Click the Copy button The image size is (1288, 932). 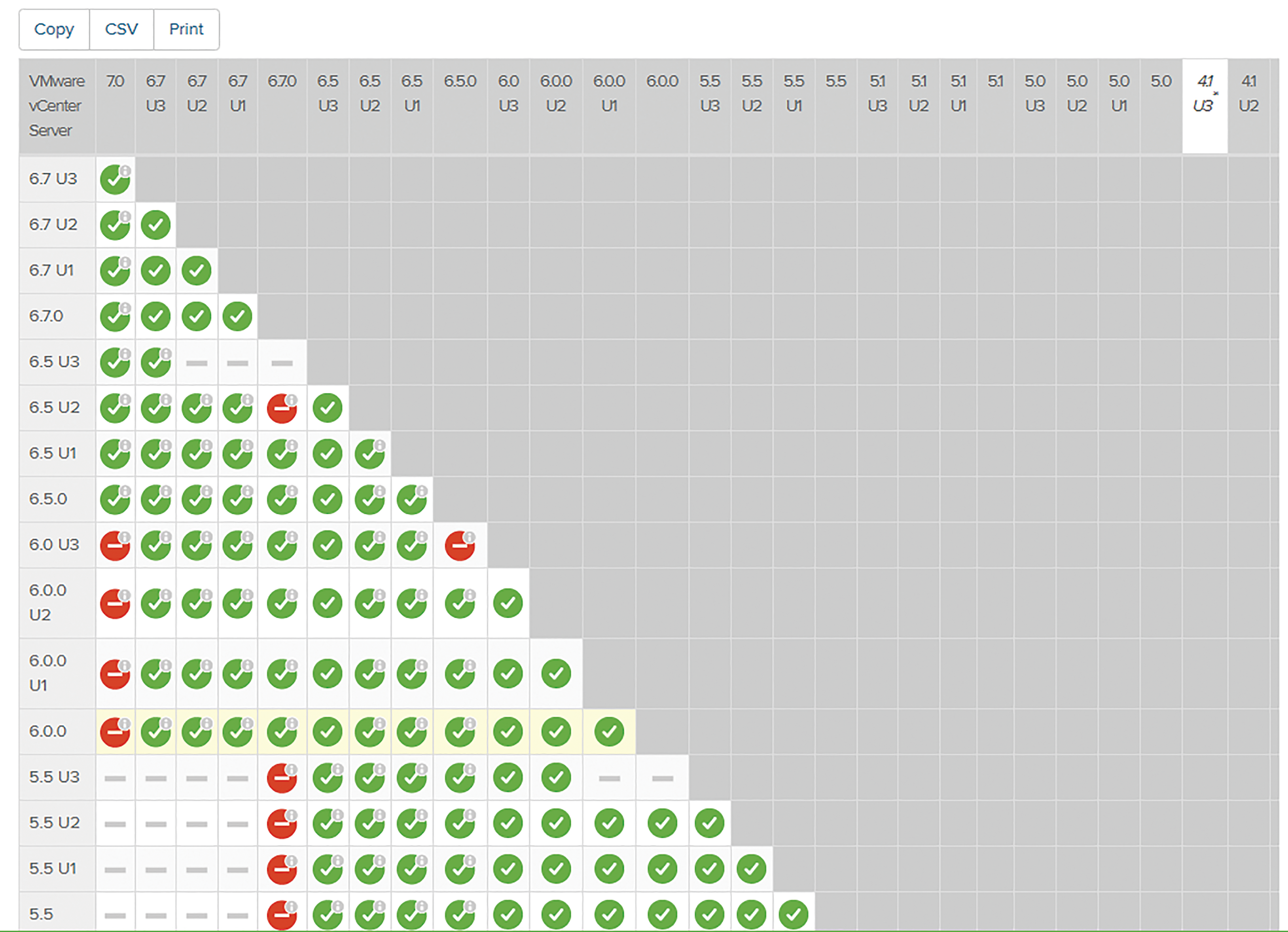(54, 30)
